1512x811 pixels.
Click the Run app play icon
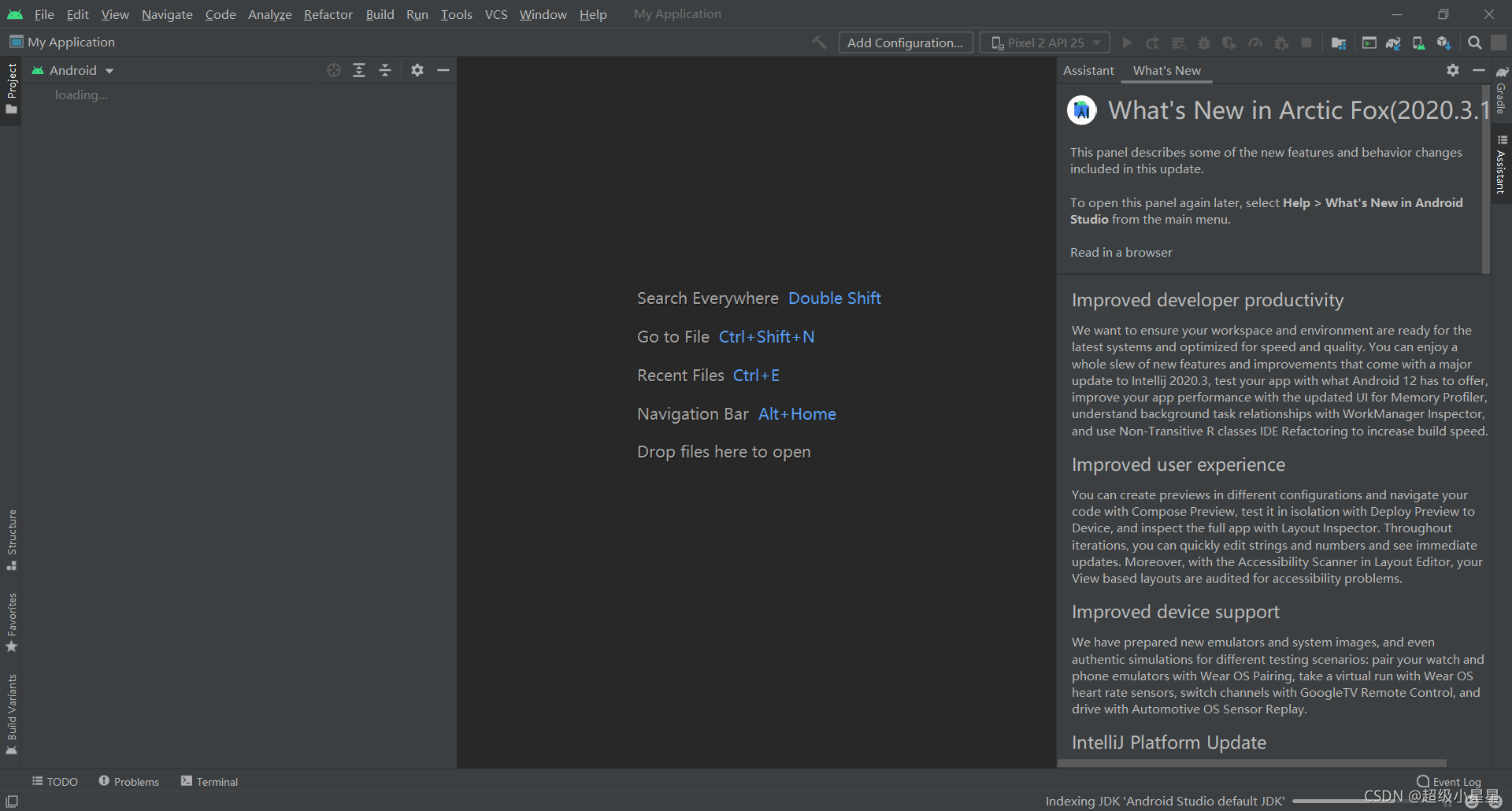tap(1128, 43)
